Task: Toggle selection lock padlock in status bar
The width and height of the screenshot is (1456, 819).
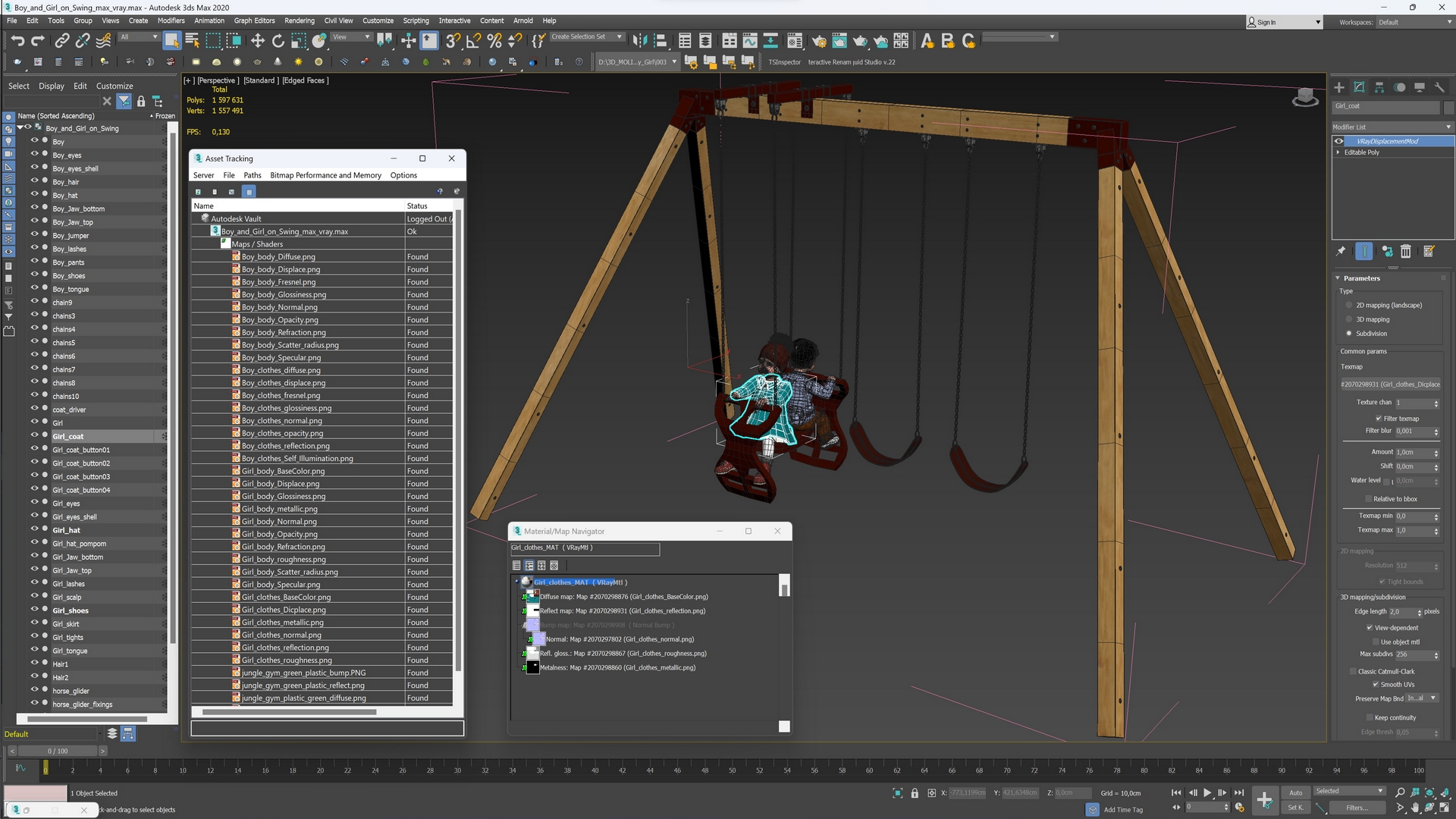Action: point(915,793)
